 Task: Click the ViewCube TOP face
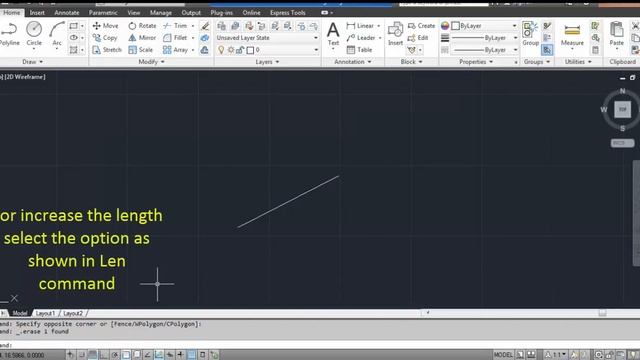(x=622, y=109)
